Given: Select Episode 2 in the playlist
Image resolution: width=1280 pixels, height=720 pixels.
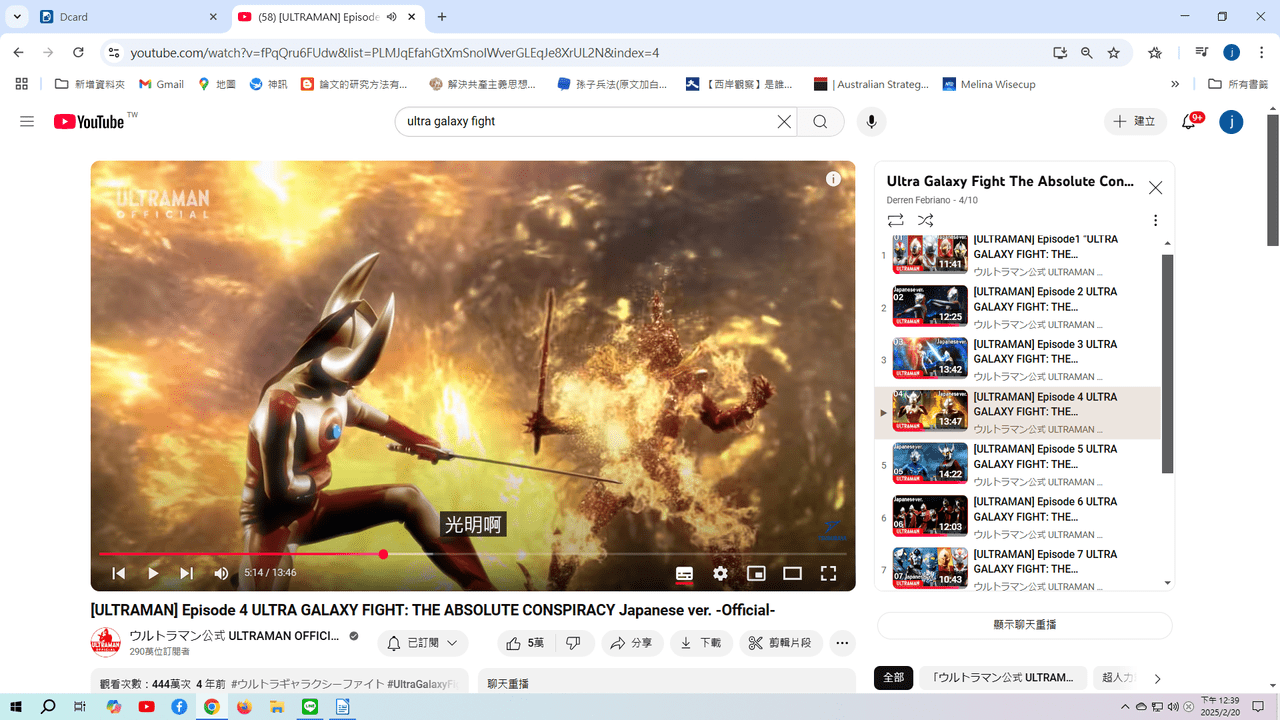Looking at the screenshot, I should click(x=1018, y=307).
